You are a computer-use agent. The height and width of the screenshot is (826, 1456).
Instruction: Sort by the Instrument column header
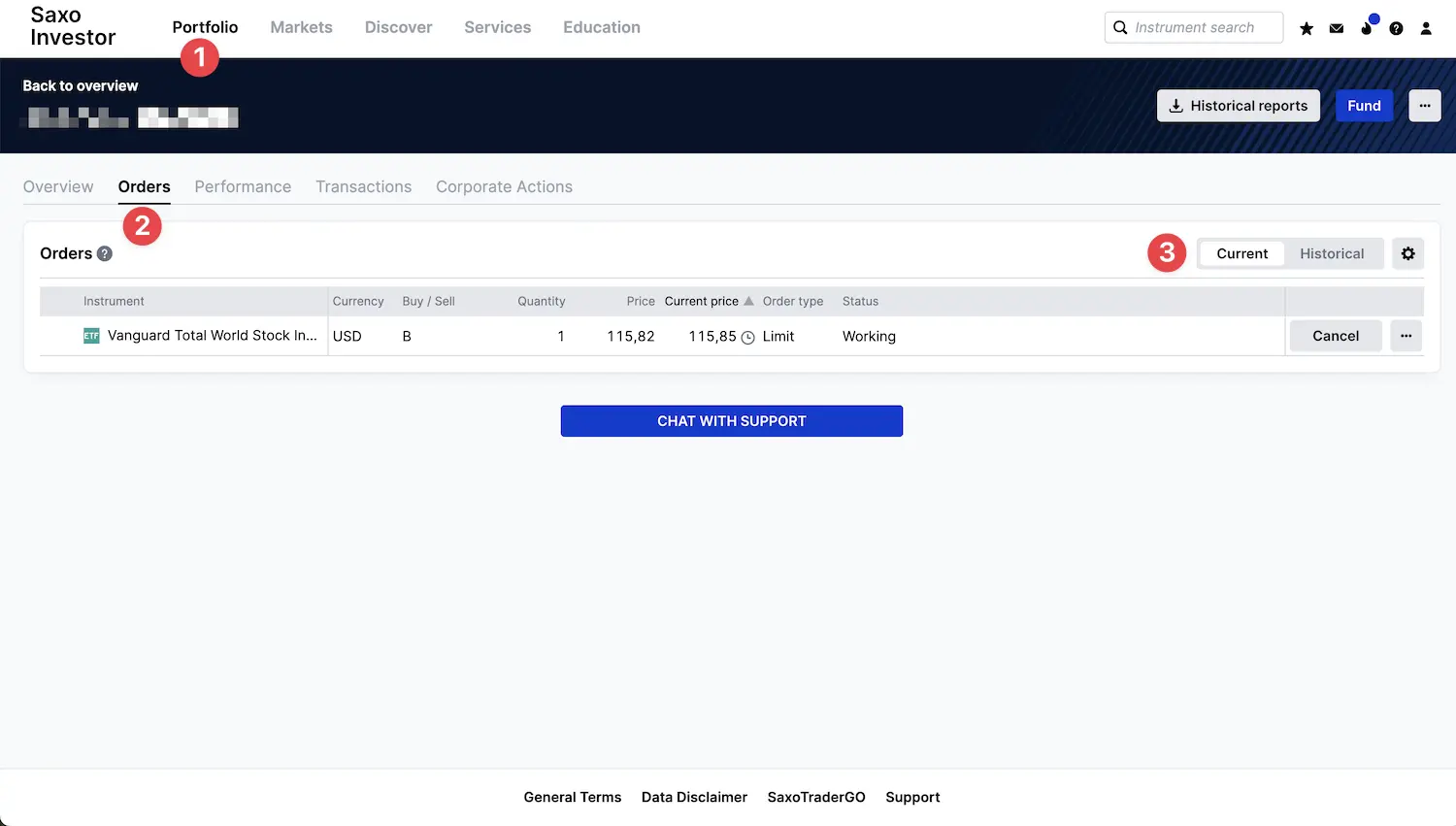point(114,301)
